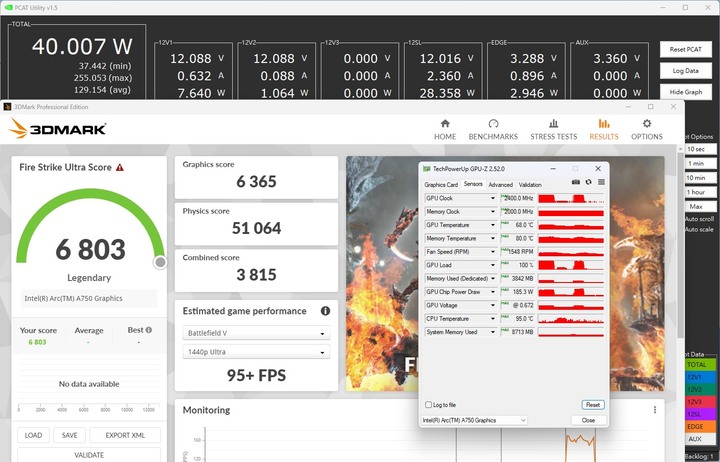Toggle the AUX white plot data swatch

click(700, 439)
